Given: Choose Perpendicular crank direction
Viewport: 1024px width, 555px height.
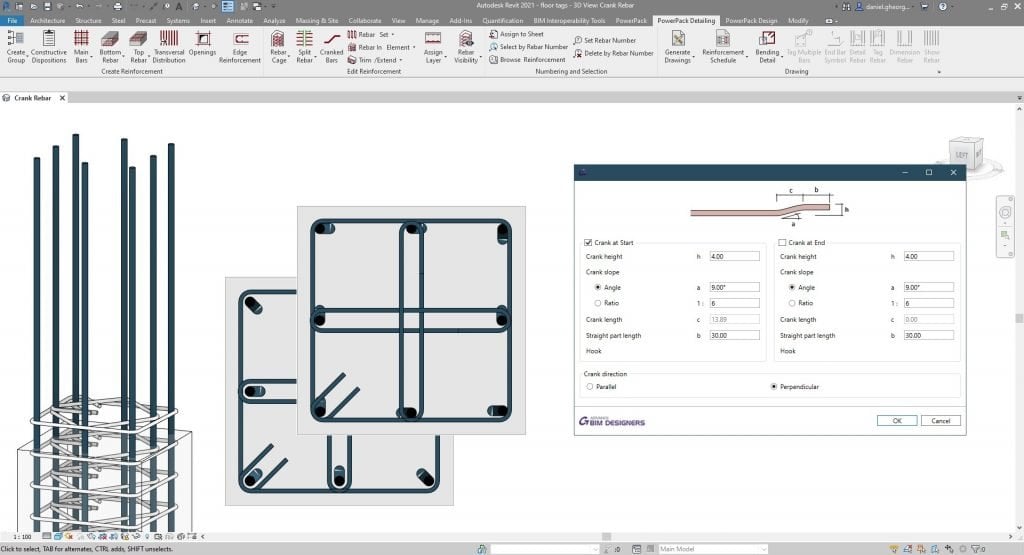Looking at the screenshot, I should 774,387.
